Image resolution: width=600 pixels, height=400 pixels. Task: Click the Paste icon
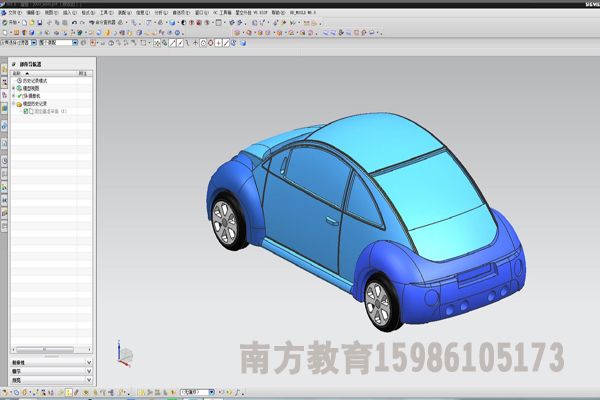[65, 23]
